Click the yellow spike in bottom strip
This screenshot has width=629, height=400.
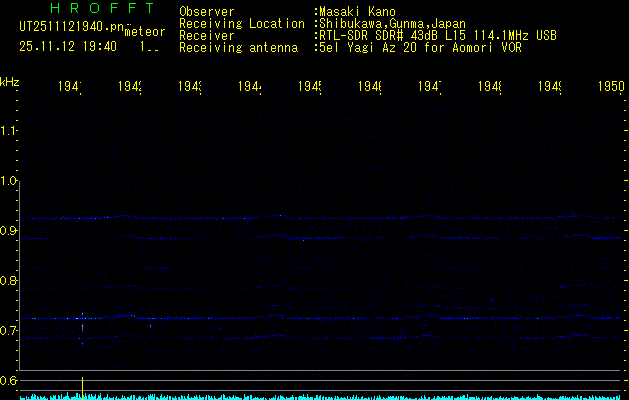tap(82, 386)
